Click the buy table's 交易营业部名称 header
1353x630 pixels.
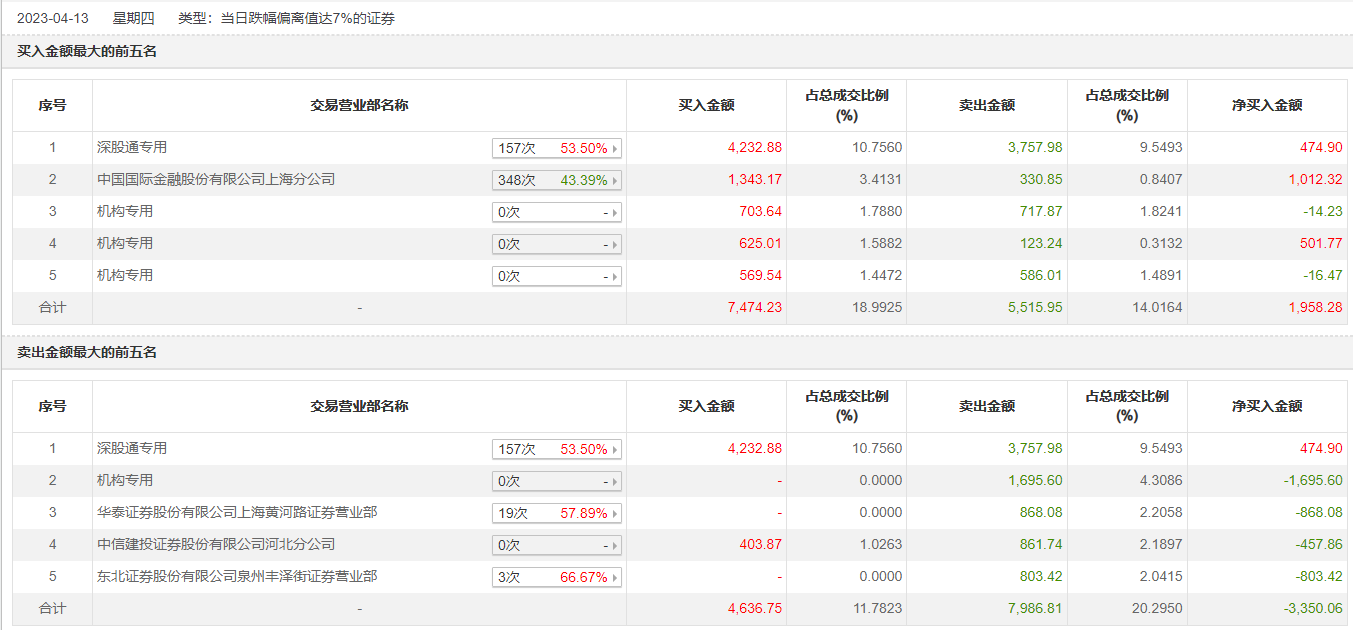point(359,105)
